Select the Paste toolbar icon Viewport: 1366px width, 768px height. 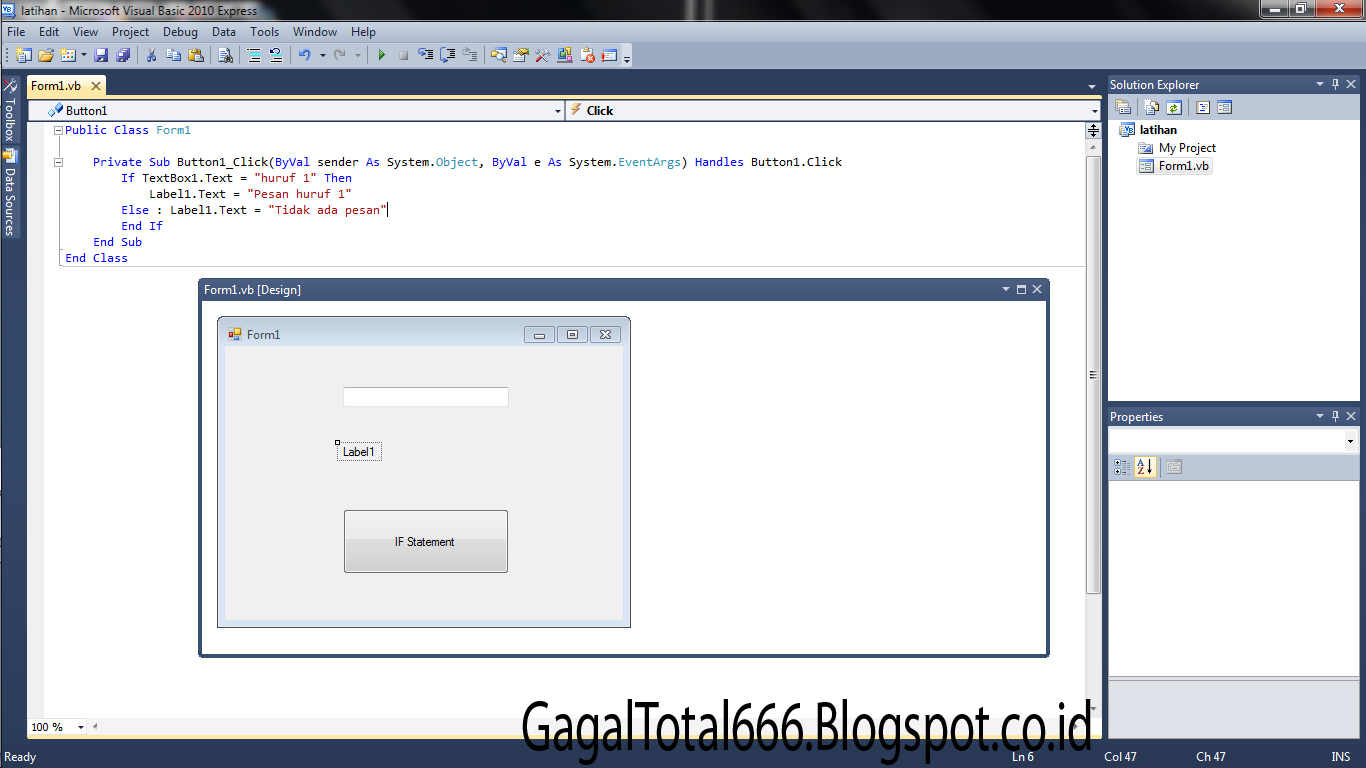click(x=197, y=55)
